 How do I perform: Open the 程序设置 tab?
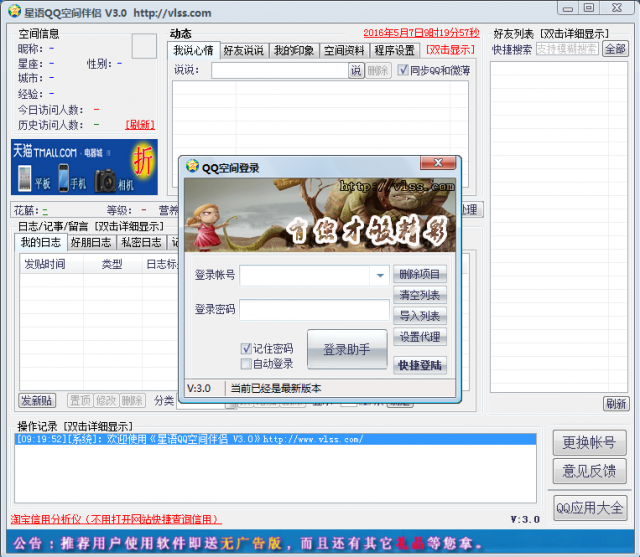395,50
